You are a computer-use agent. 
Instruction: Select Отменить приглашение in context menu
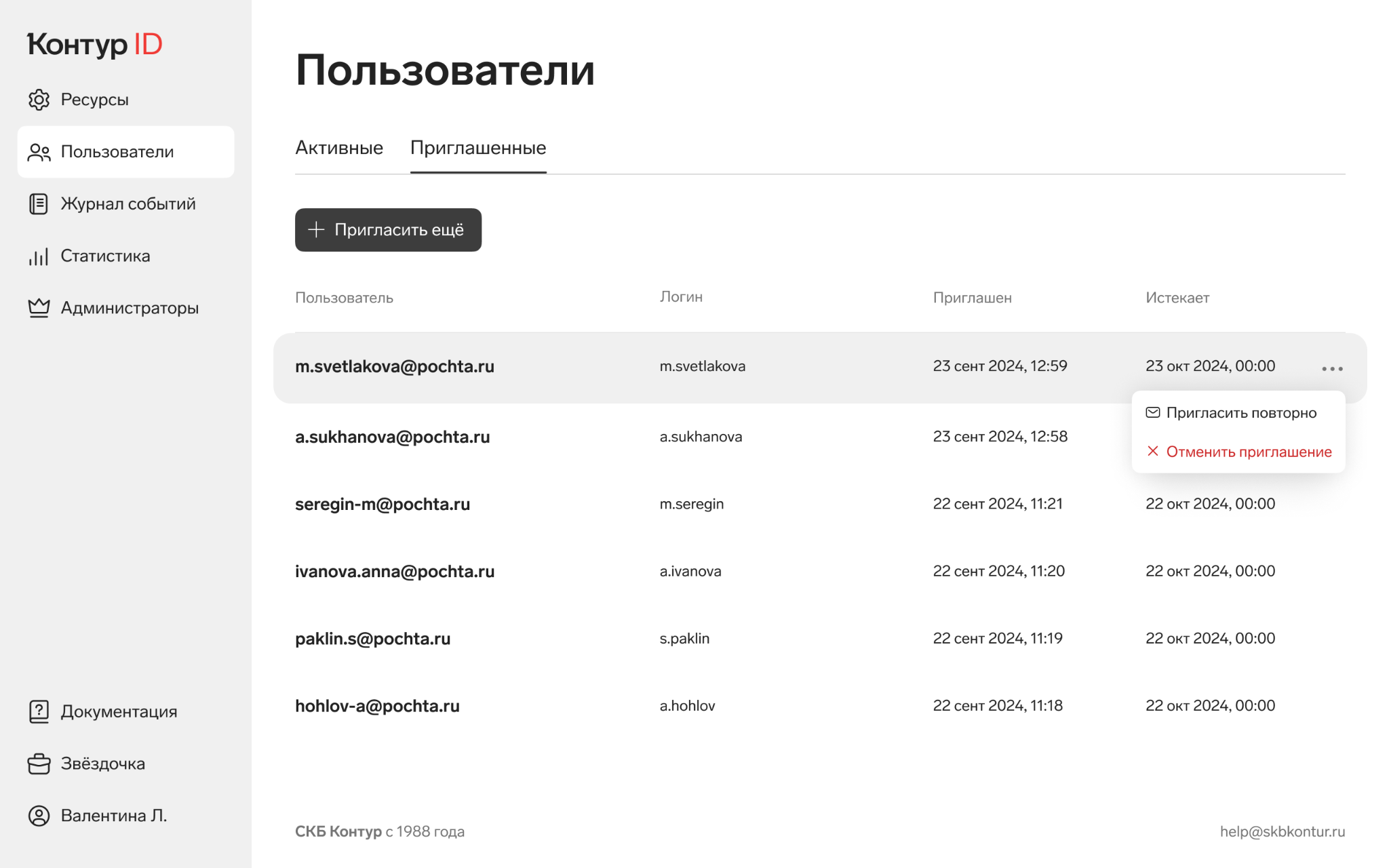point(1248,452)
